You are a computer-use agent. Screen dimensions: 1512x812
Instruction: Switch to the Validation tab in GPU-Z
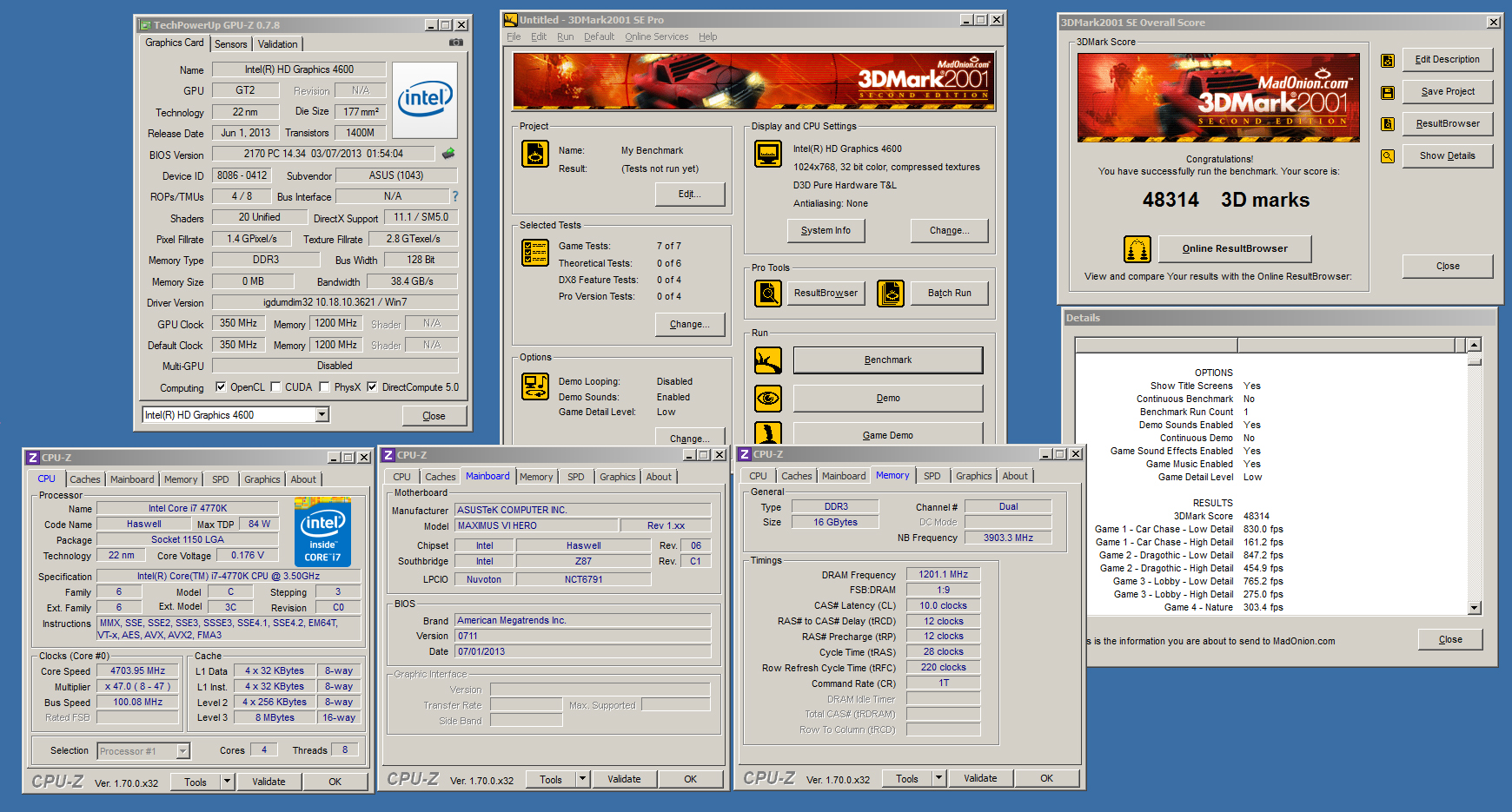(278, 44)
